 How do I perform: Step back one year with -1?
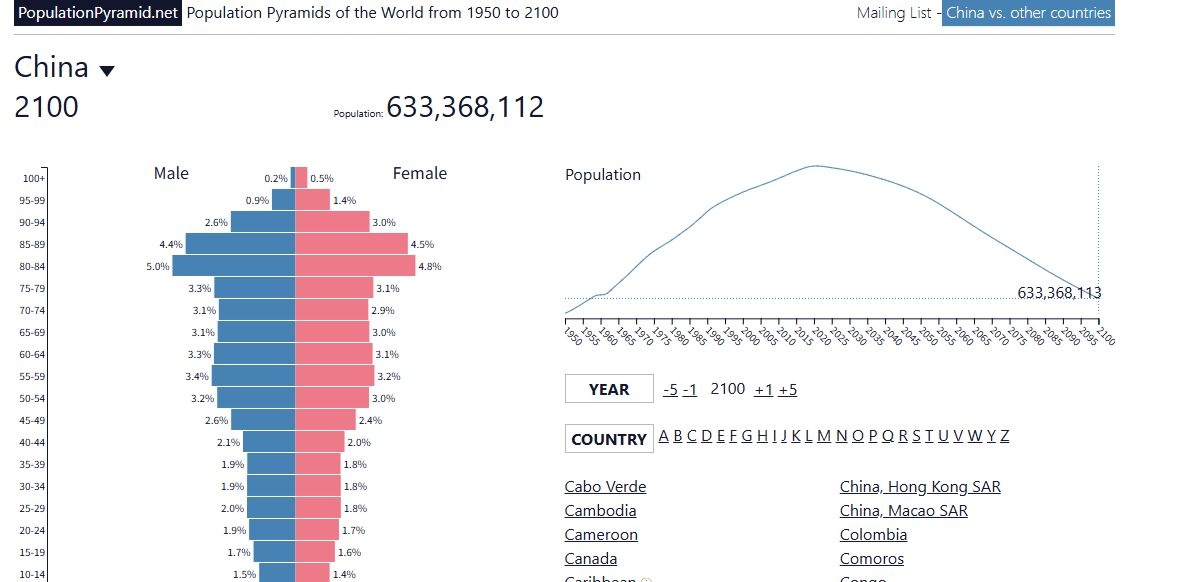(690, 390)
